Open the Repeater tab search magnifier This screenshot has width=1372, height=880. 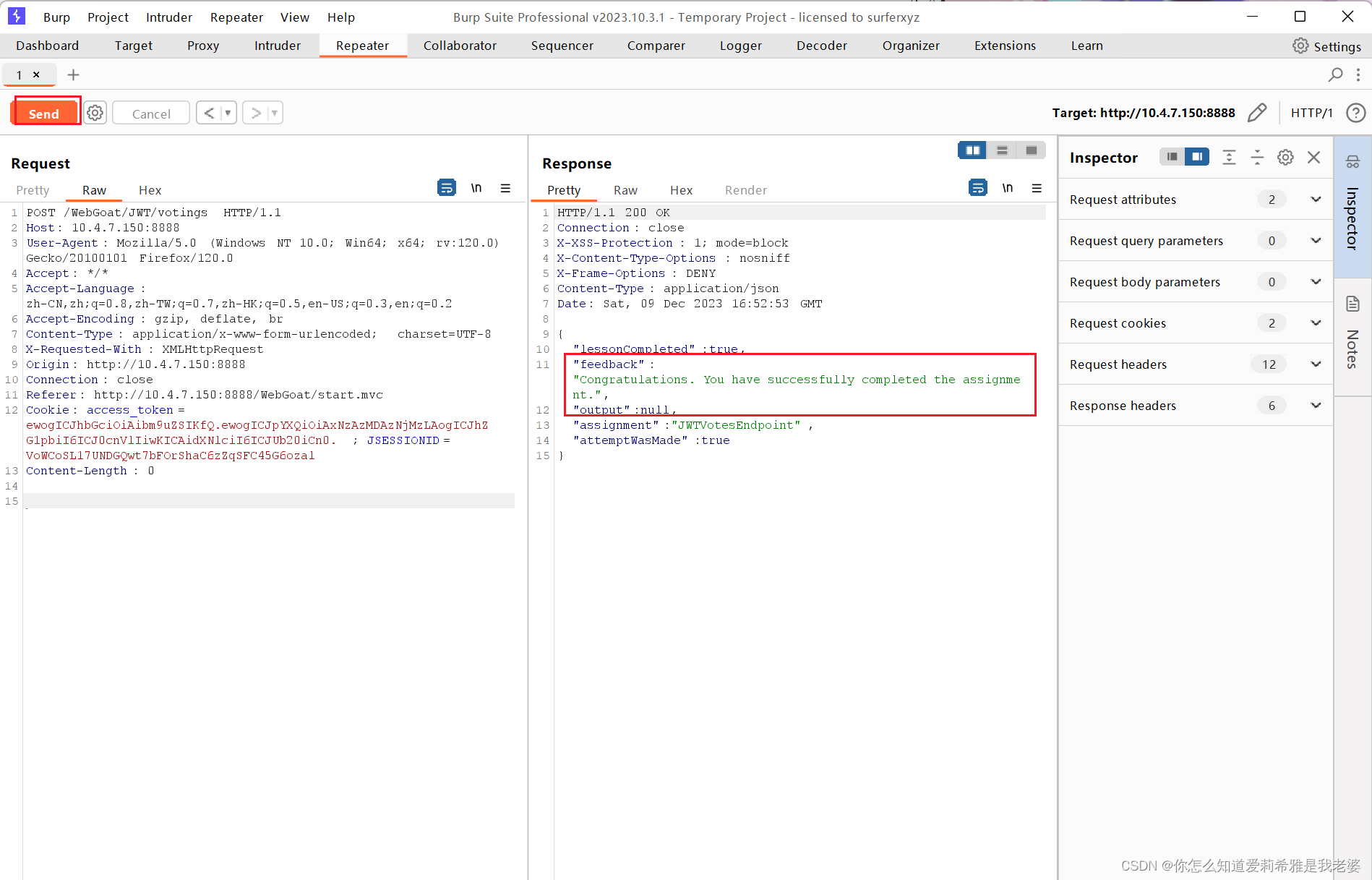click(1335, 74)
